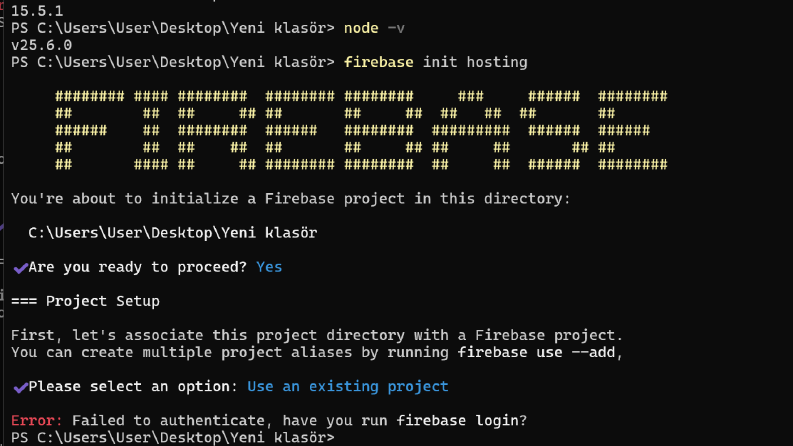
Task: Select the blue "Yes" answer text
Action: click(269, 267)
